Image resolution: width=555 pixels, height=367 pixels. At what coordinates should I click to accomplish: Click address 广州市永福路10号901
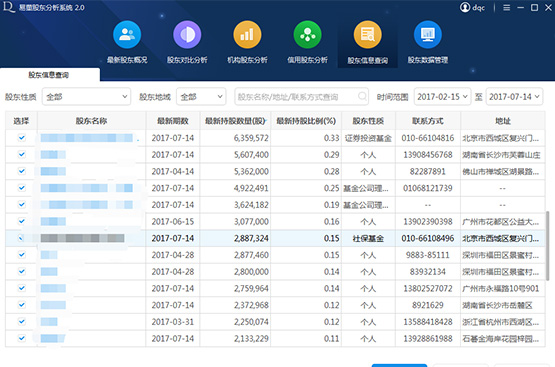pos(500,288)
